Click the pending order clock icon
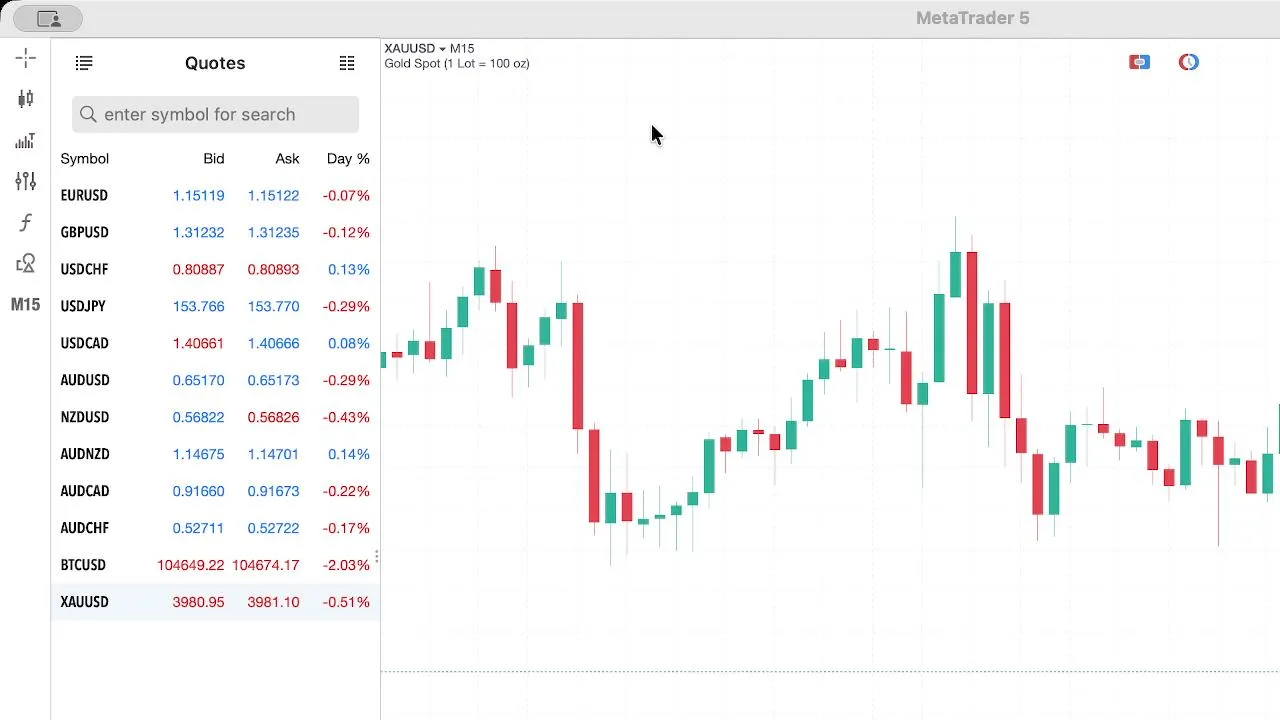 click(1188, 62)
